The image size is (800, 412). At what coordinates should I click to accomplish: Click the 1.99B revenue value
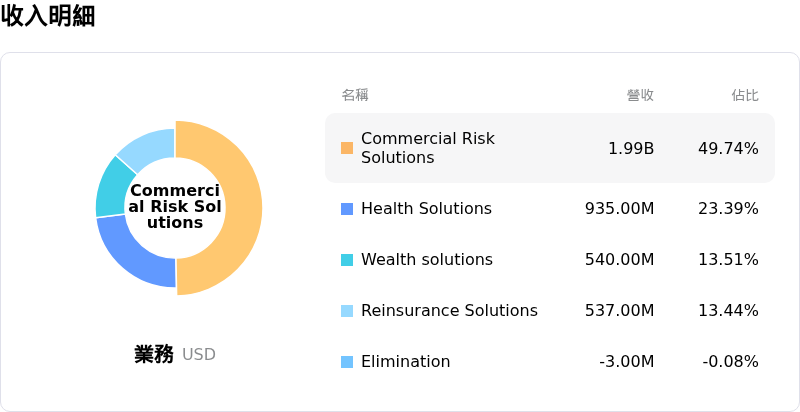coord(631,148)
